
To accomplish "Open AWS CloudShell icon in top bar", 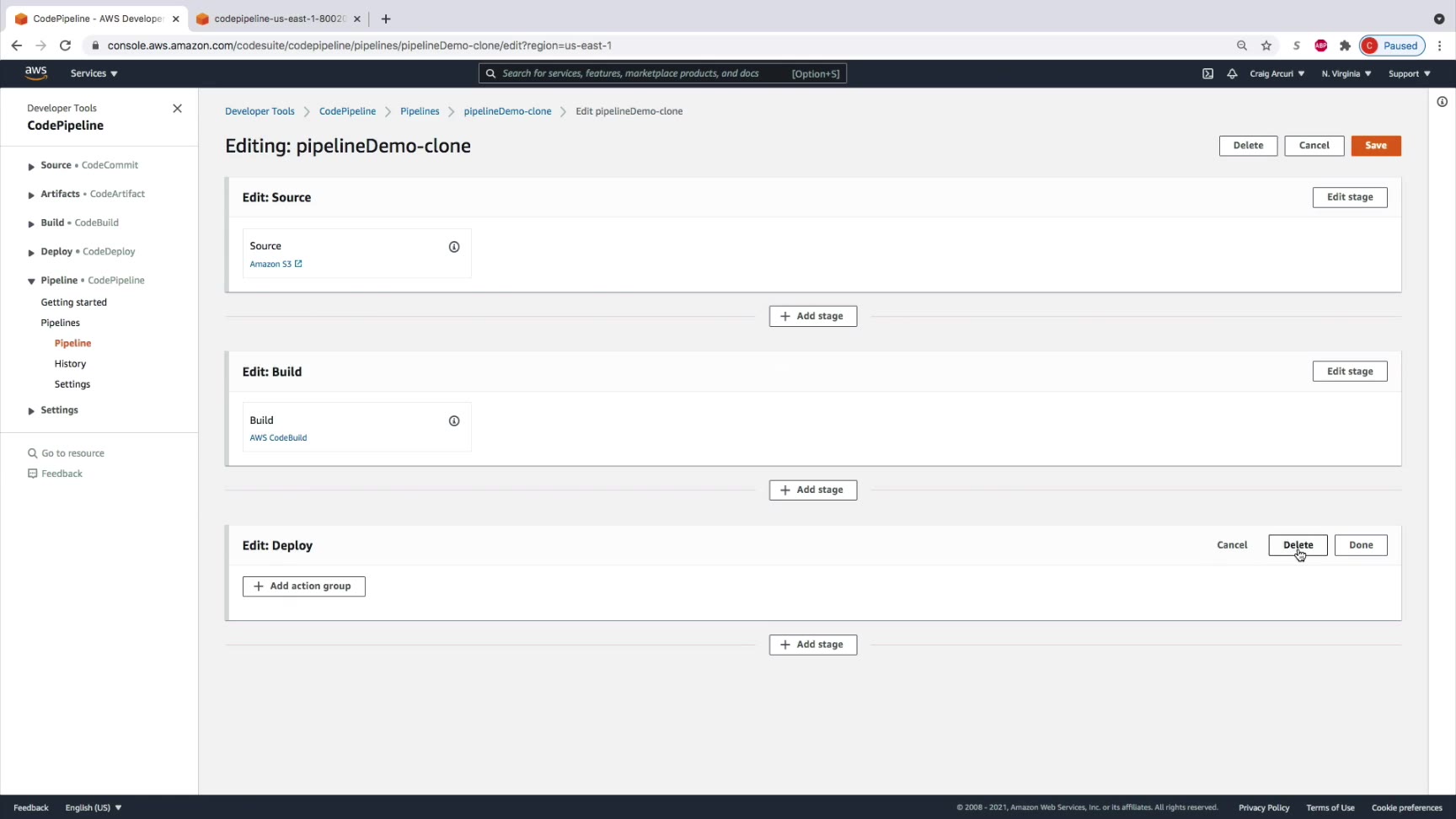I will [1207, 73].
